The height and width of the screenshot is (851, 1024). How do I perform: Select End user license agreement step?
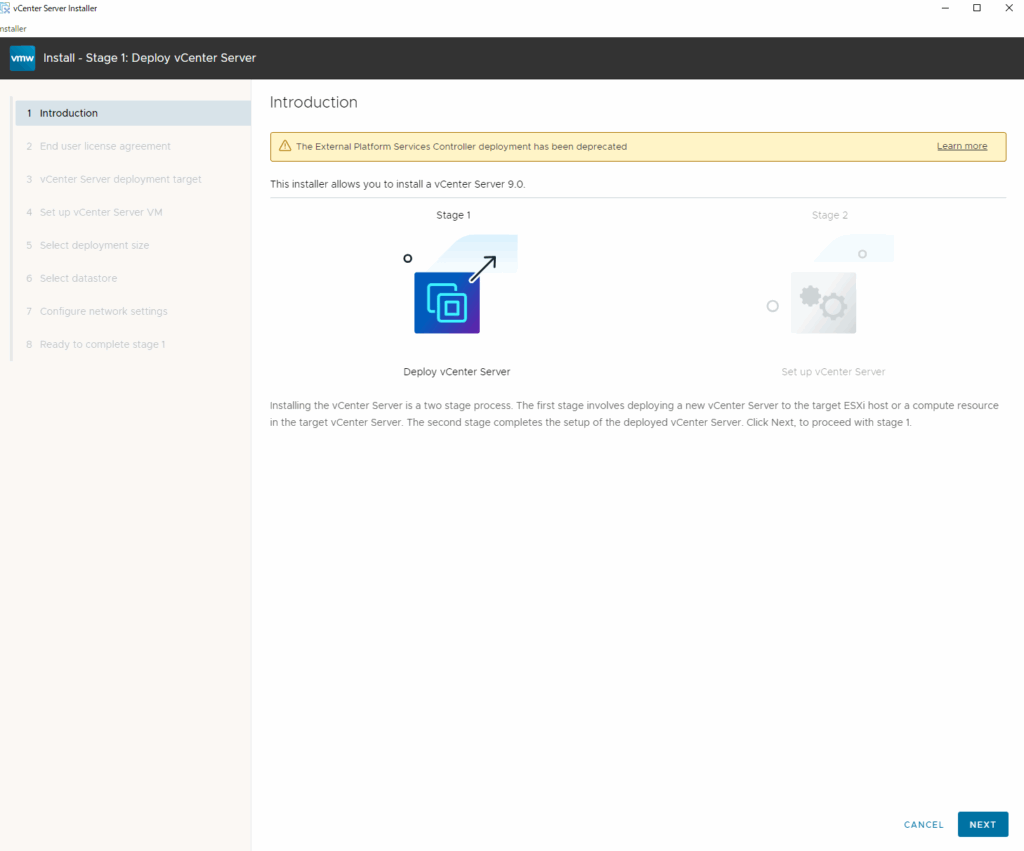[x=104, y=146]
